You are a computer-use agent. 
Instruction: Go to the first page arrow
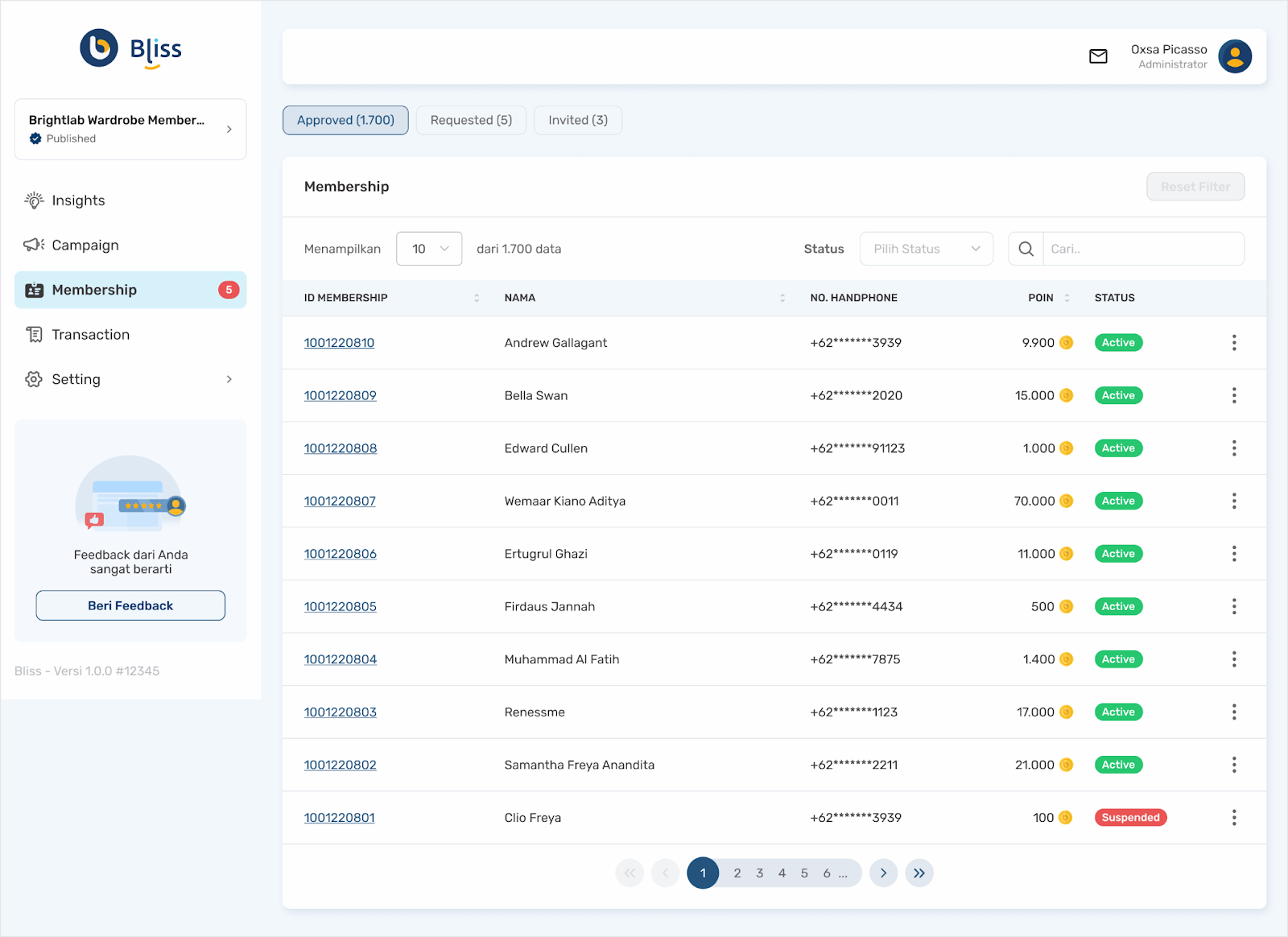tap(630, 873)
